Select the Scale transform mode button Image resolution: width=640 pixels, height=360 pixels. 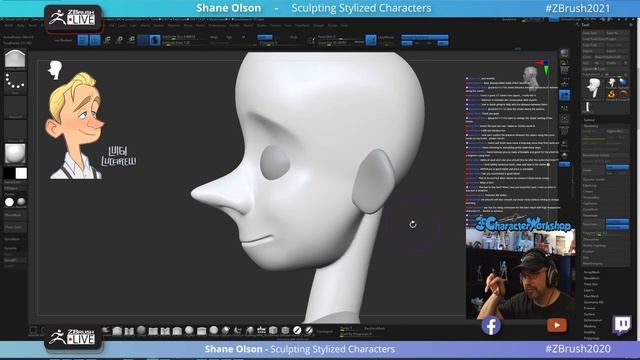119,40
